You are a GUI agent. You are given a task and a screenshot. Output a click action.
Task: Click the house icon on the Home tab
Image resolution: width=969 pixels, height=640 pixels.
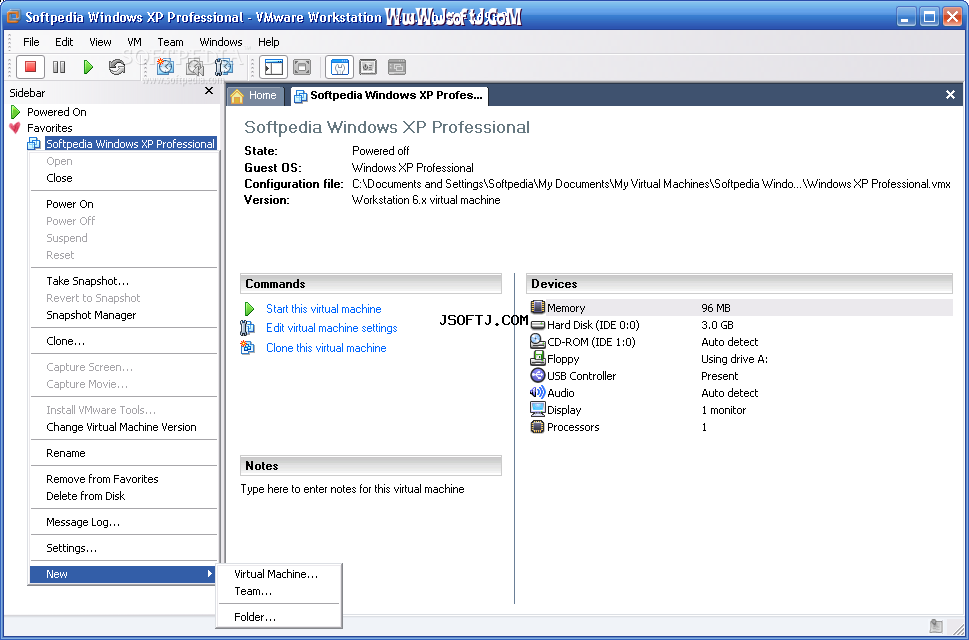[x=237, y=96]
